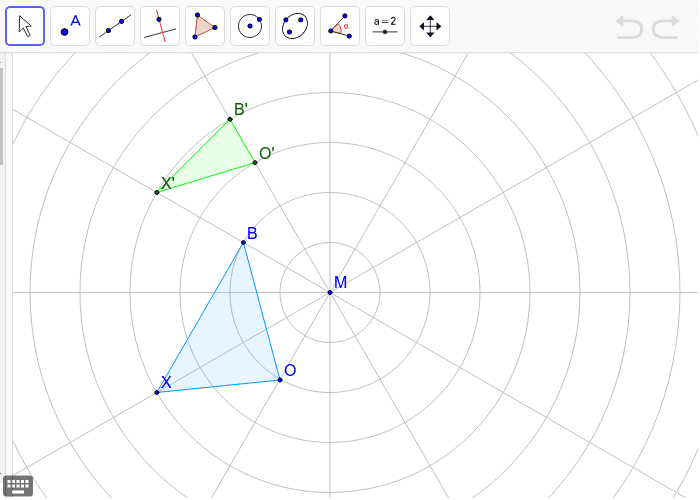
Task: Click point X of blue triangle
Action: click(x=157, y=392)
